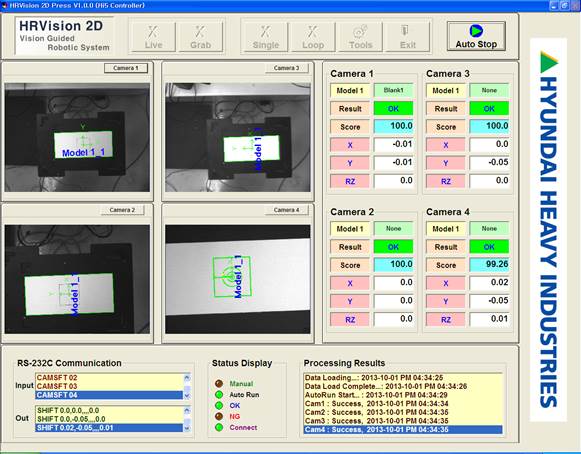Screen dimensions: 581x454
Task: Select Cam3 : Success log entry
Action: [403, 421]
